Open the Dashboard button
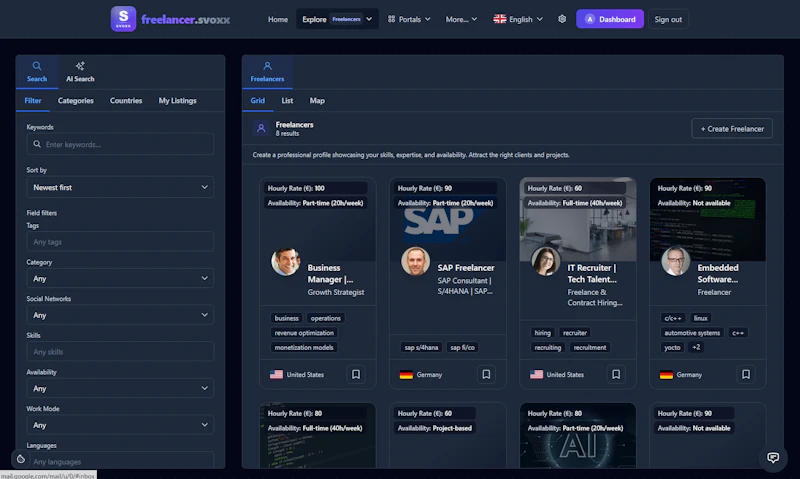Screen dimensions: 800x479 coord(610,19)
